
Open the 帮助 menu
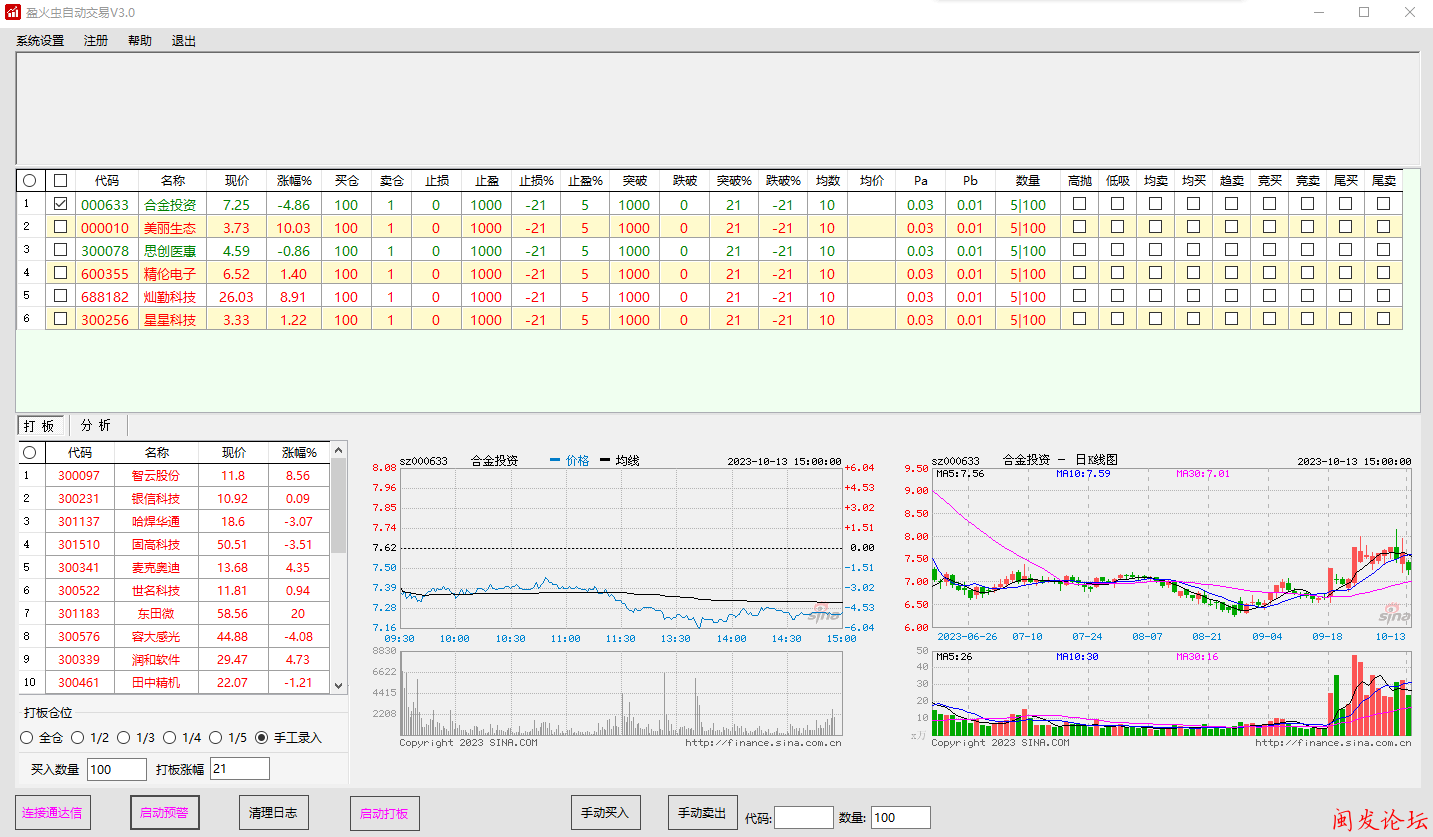(x=140, y=41)
